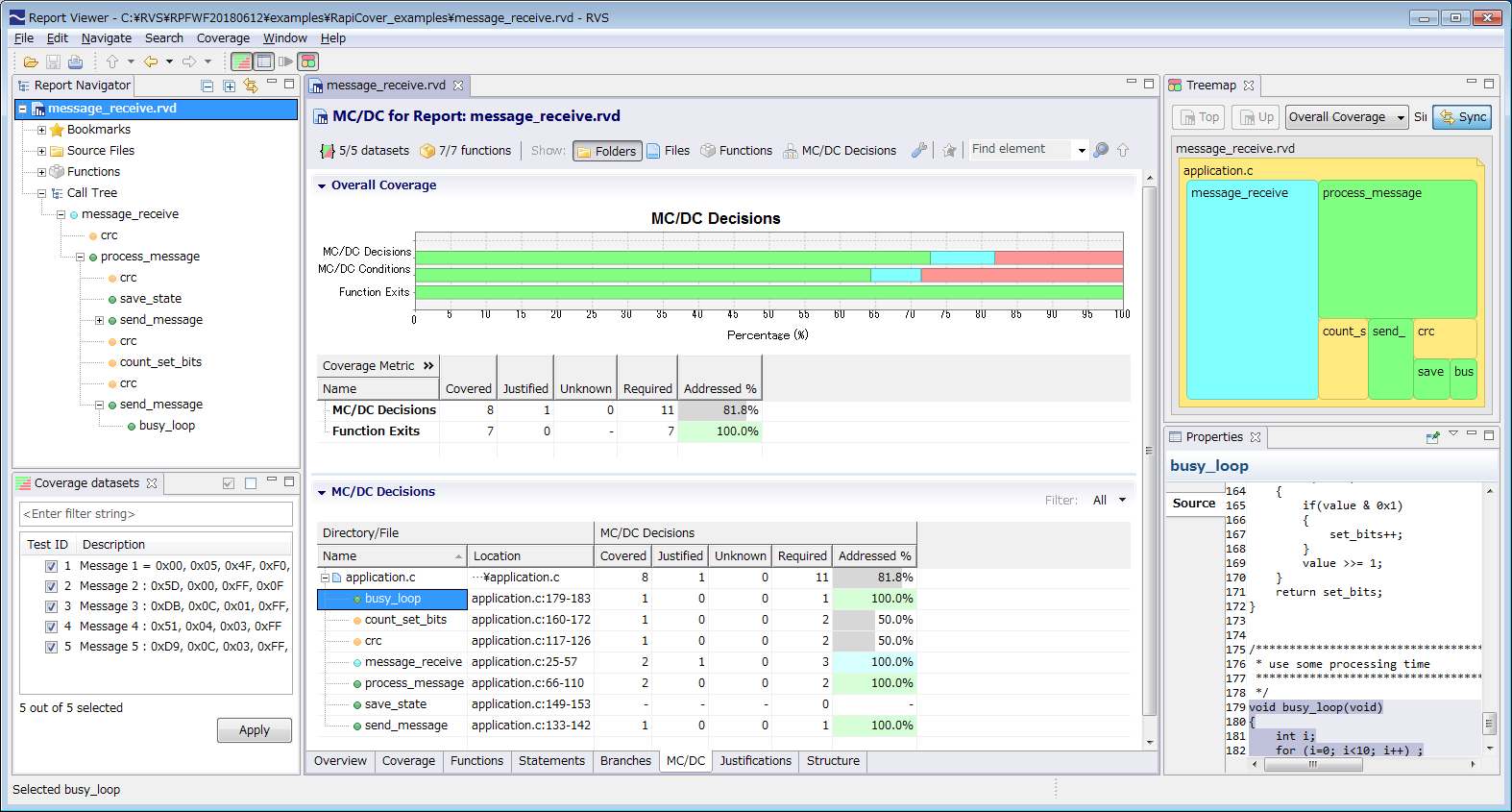Click the Up button in Treemap
The height and width of the screenshot is (812, 1512).
click(1256, 117)
